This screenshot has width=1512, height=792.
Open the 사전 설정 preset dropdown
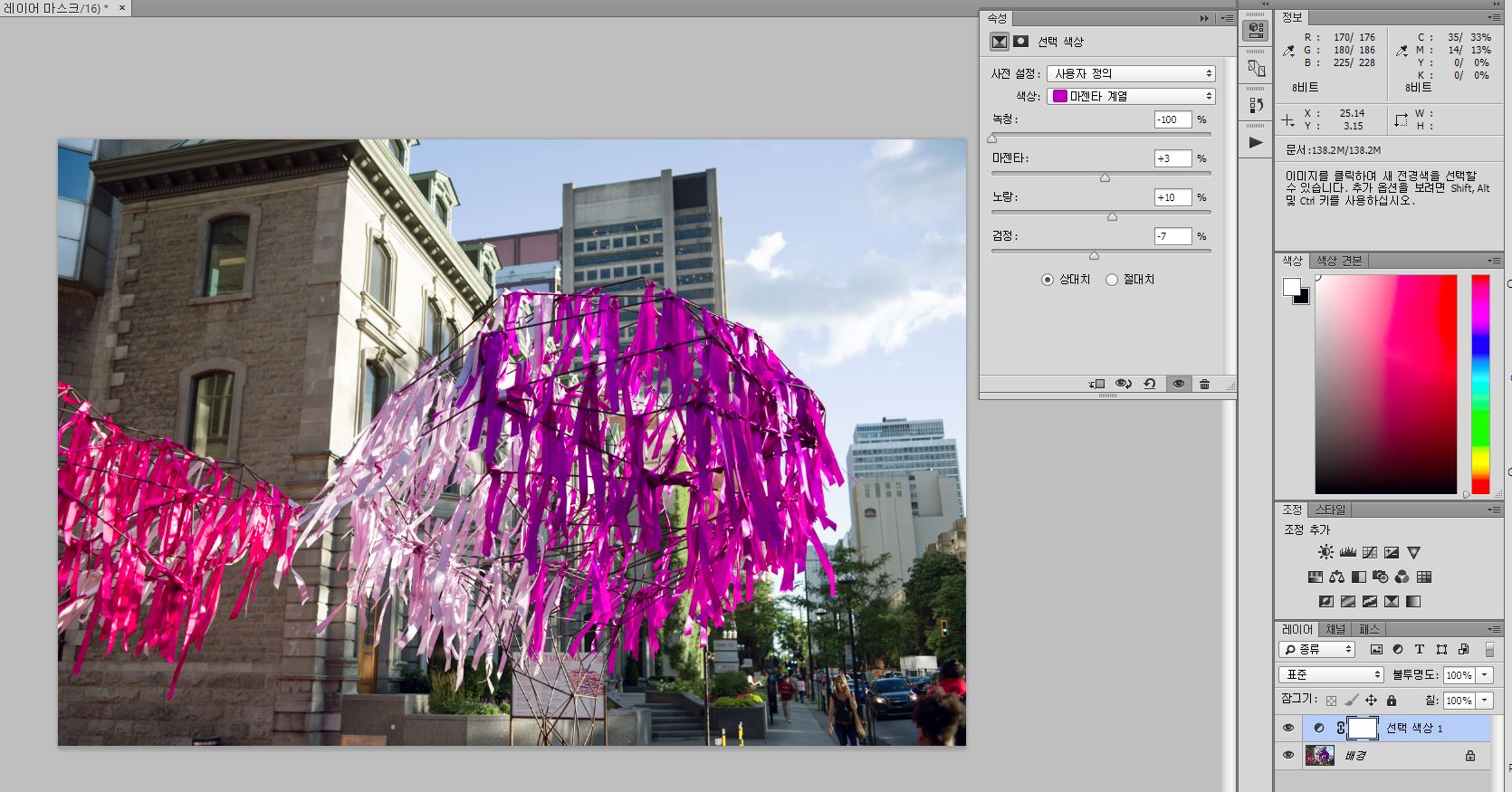point(1131,73)
